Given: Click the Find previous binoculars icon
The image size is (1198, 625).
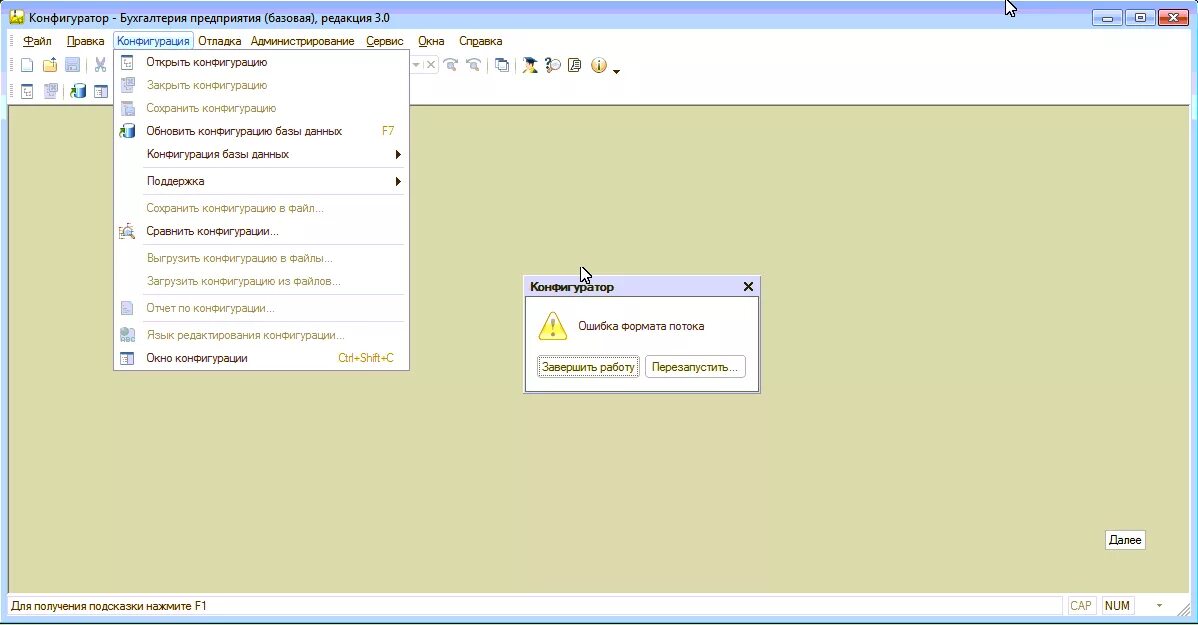Looking at the screenshot, I should click(474, 66).
